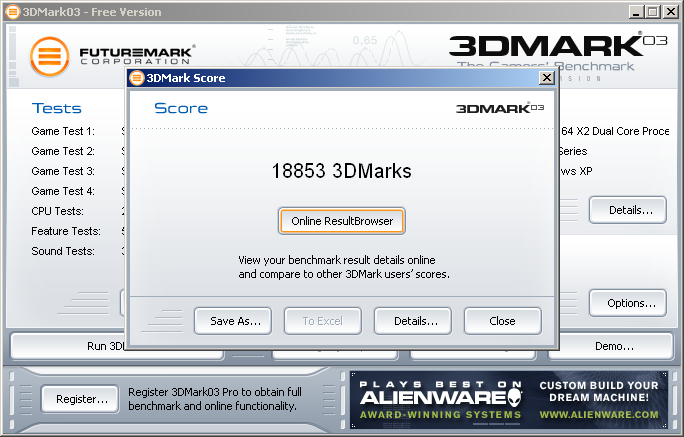Open the Online ResultBrowser

click(x=342, y=221)
